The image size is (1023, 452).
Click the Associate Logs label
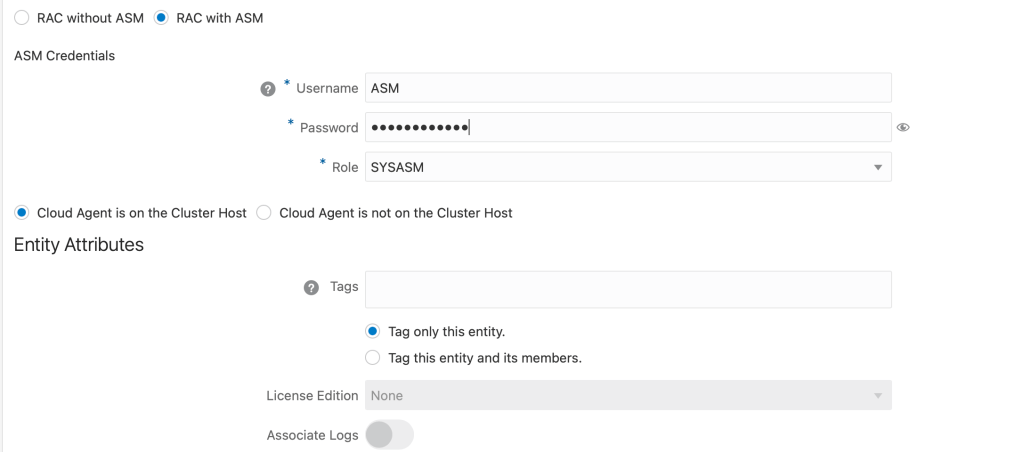312,435
